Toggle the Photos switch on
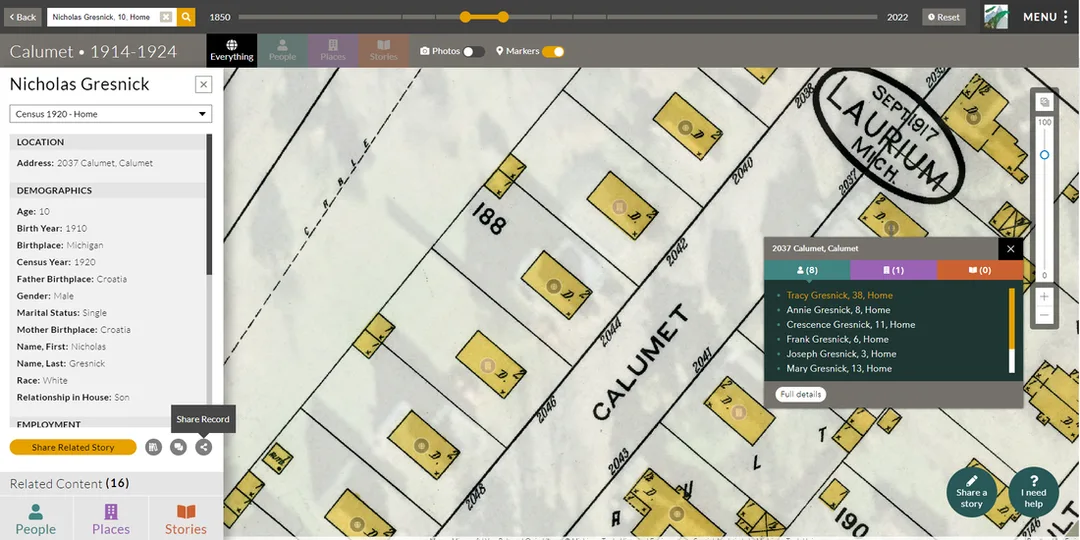The width and height of the screenshot is (1080, 540). coord(473,52)
